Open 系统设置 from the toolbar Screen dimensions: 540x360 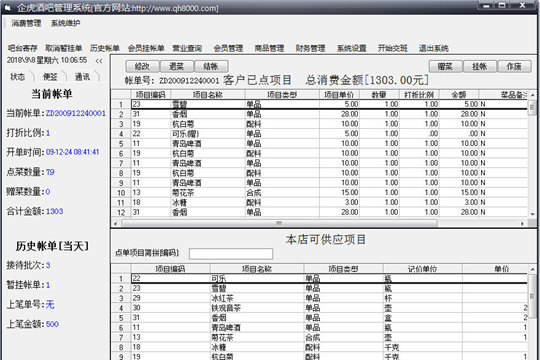(x=351, y=48)
